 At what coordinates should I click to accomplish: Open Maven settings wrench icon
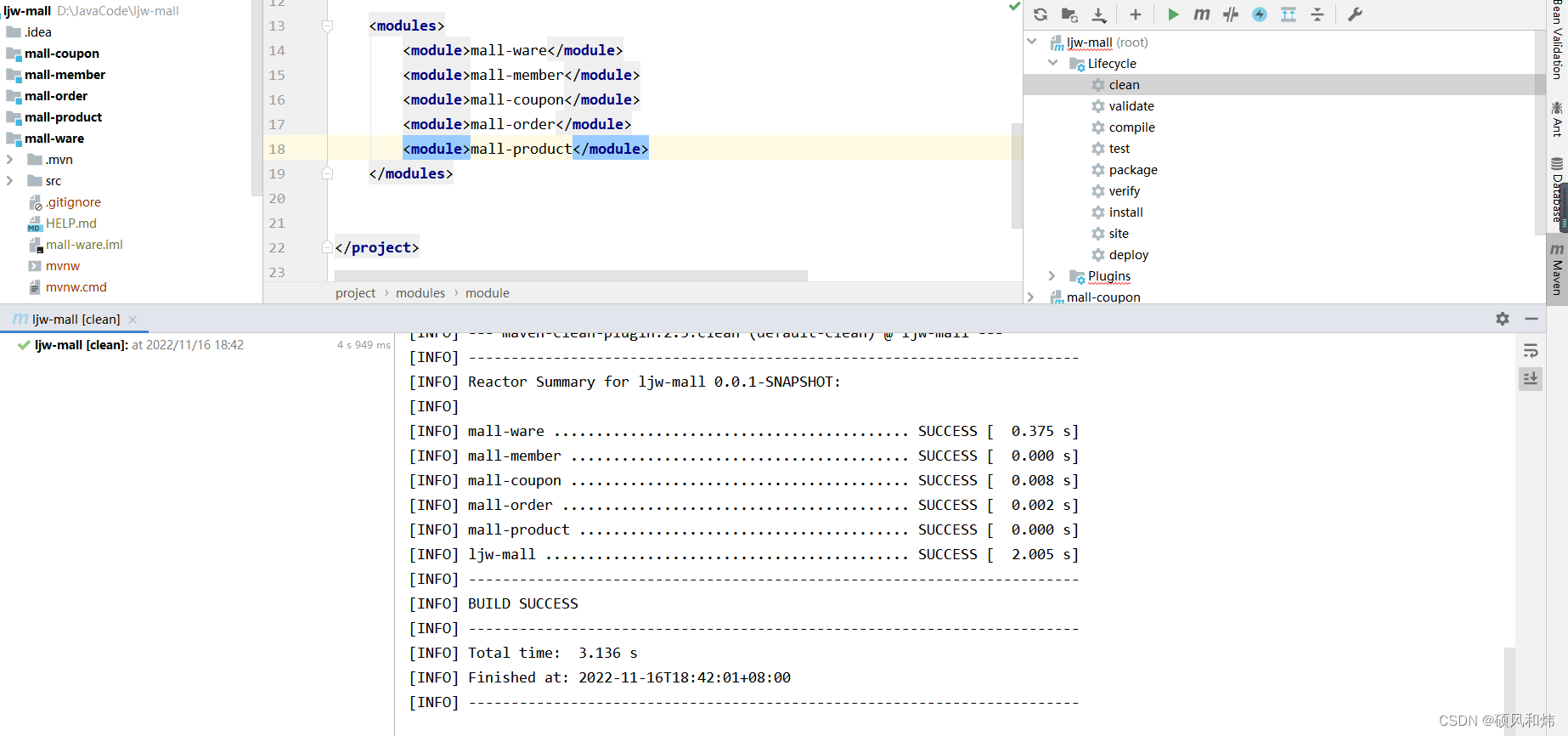[1355, 14]
